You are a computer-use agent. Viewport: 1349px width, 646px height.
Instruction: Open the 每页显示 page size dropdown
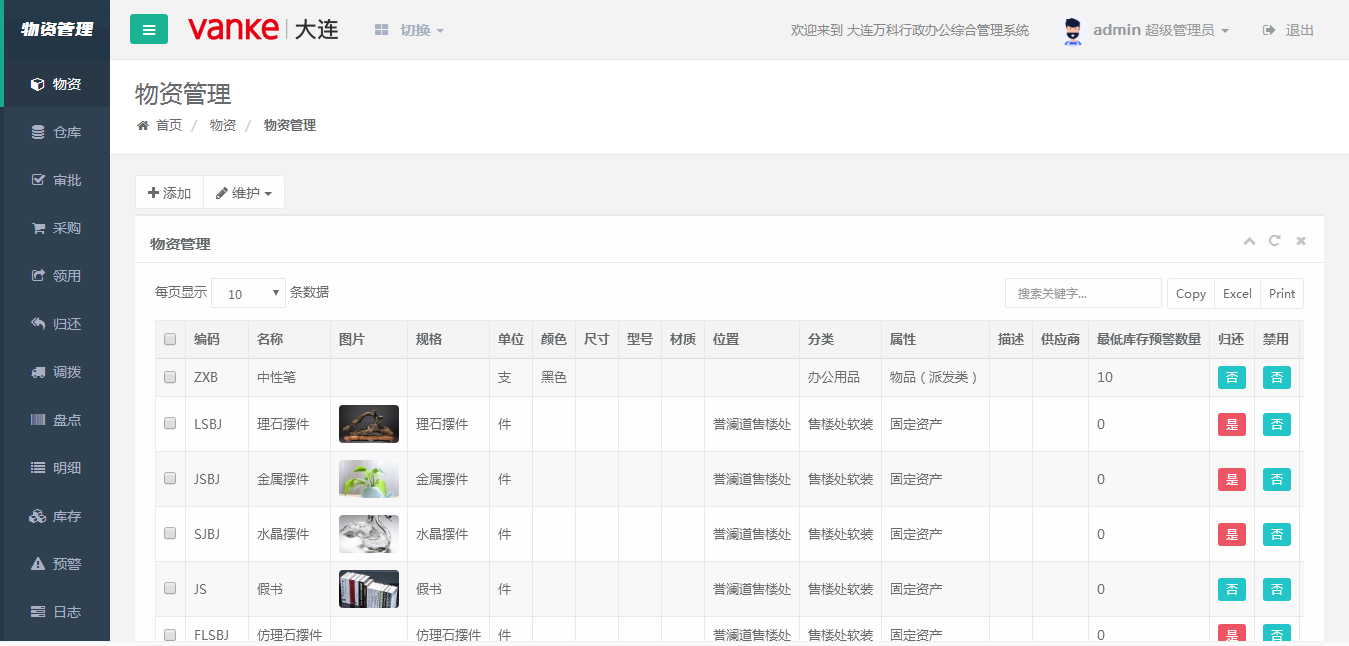point(248,293)
